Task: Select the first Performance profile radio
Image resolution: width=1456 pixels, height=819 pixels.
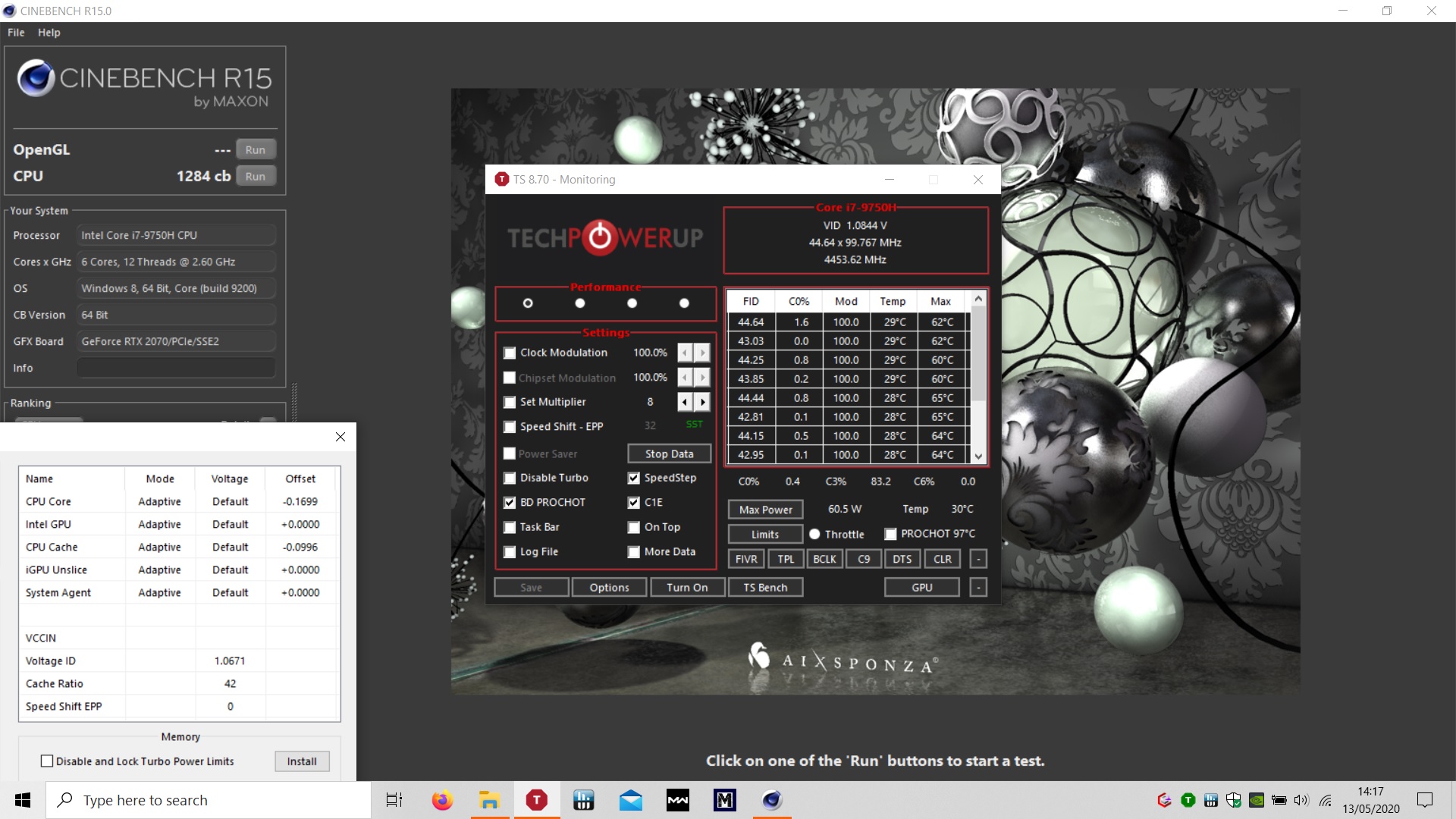Action: (528, 303)
